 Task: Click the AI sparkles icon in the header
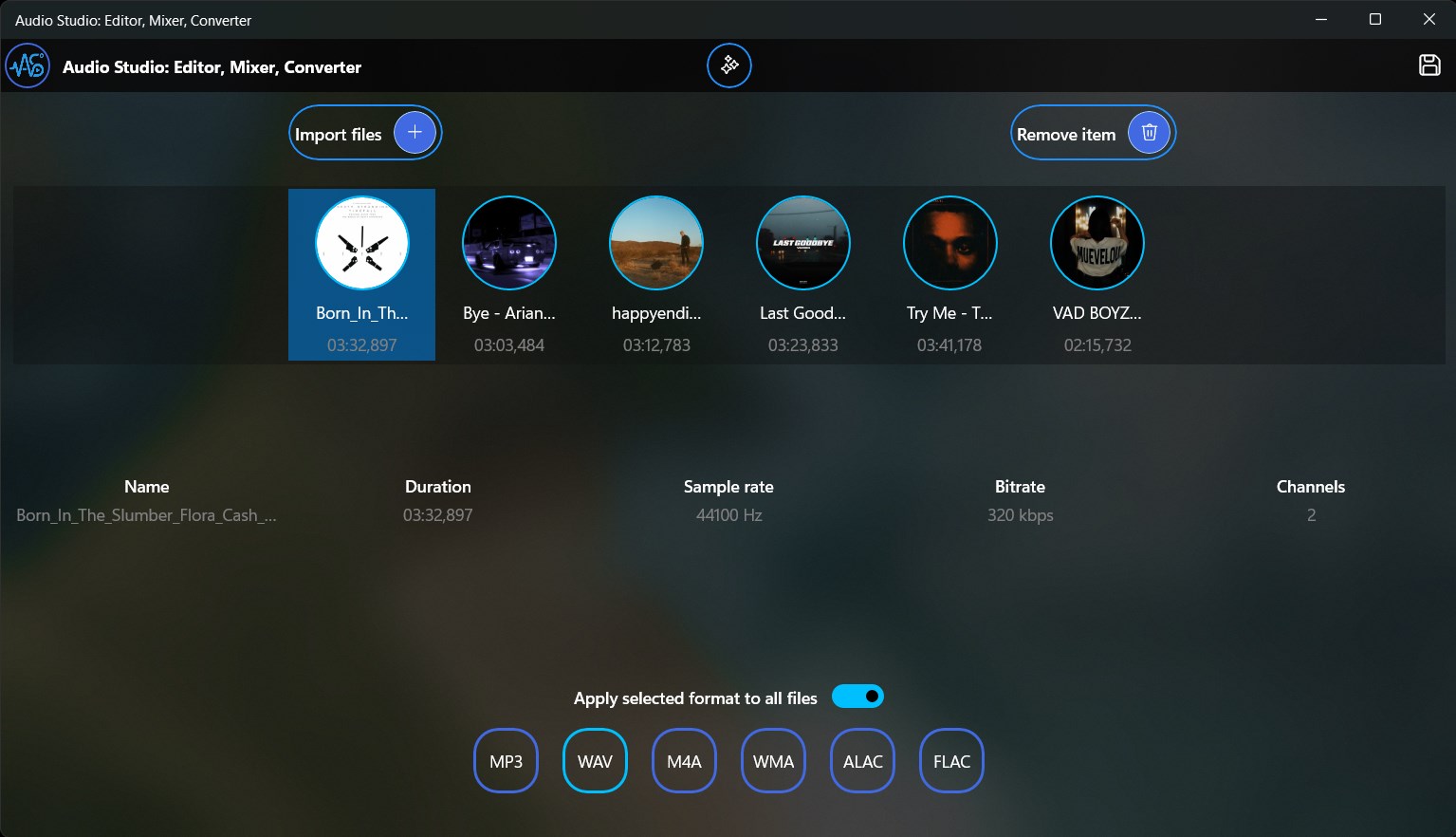(728, 65)
